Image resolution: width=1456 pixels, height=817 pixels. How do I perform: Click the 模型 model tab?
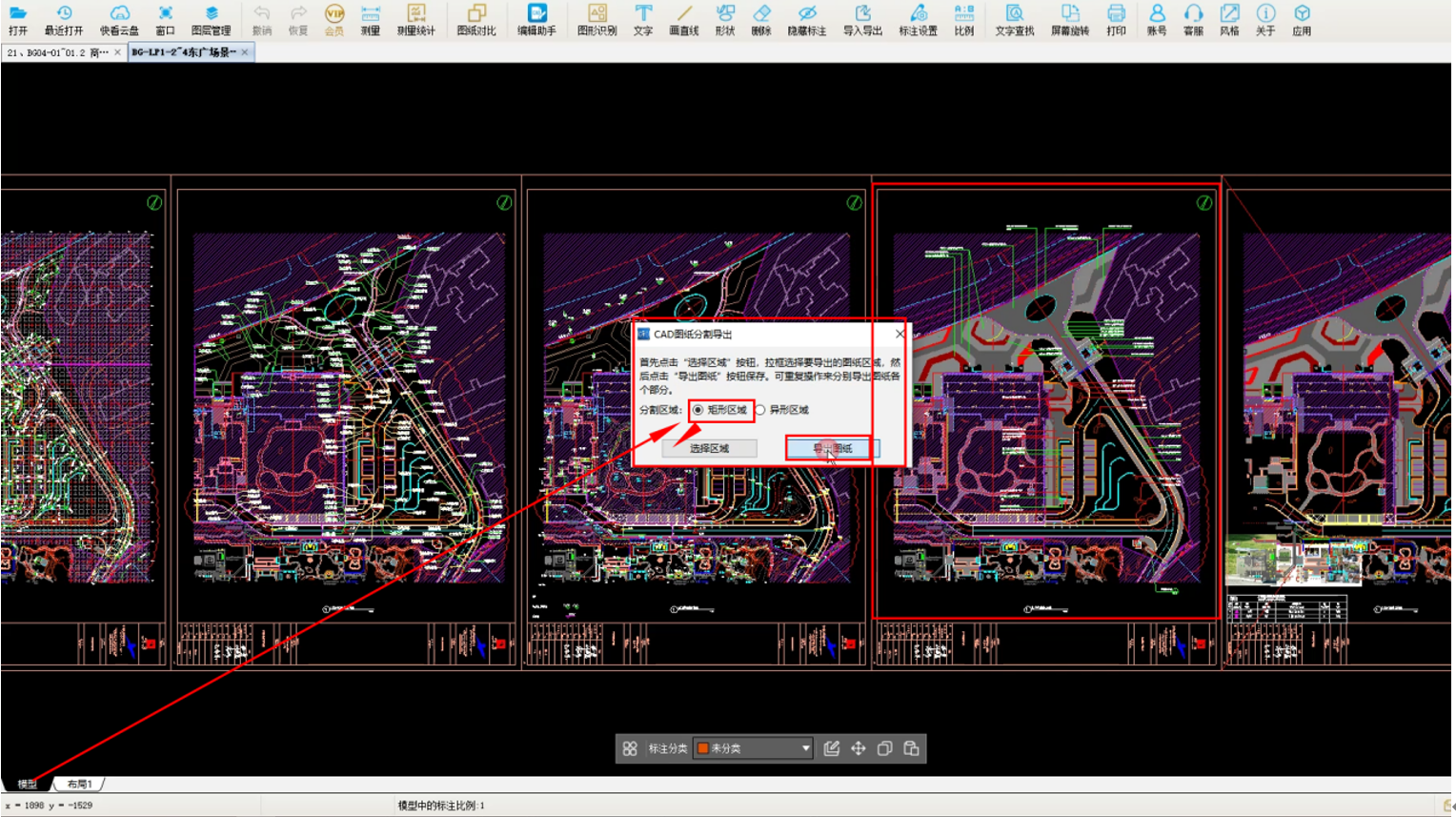tap(27, 784)
